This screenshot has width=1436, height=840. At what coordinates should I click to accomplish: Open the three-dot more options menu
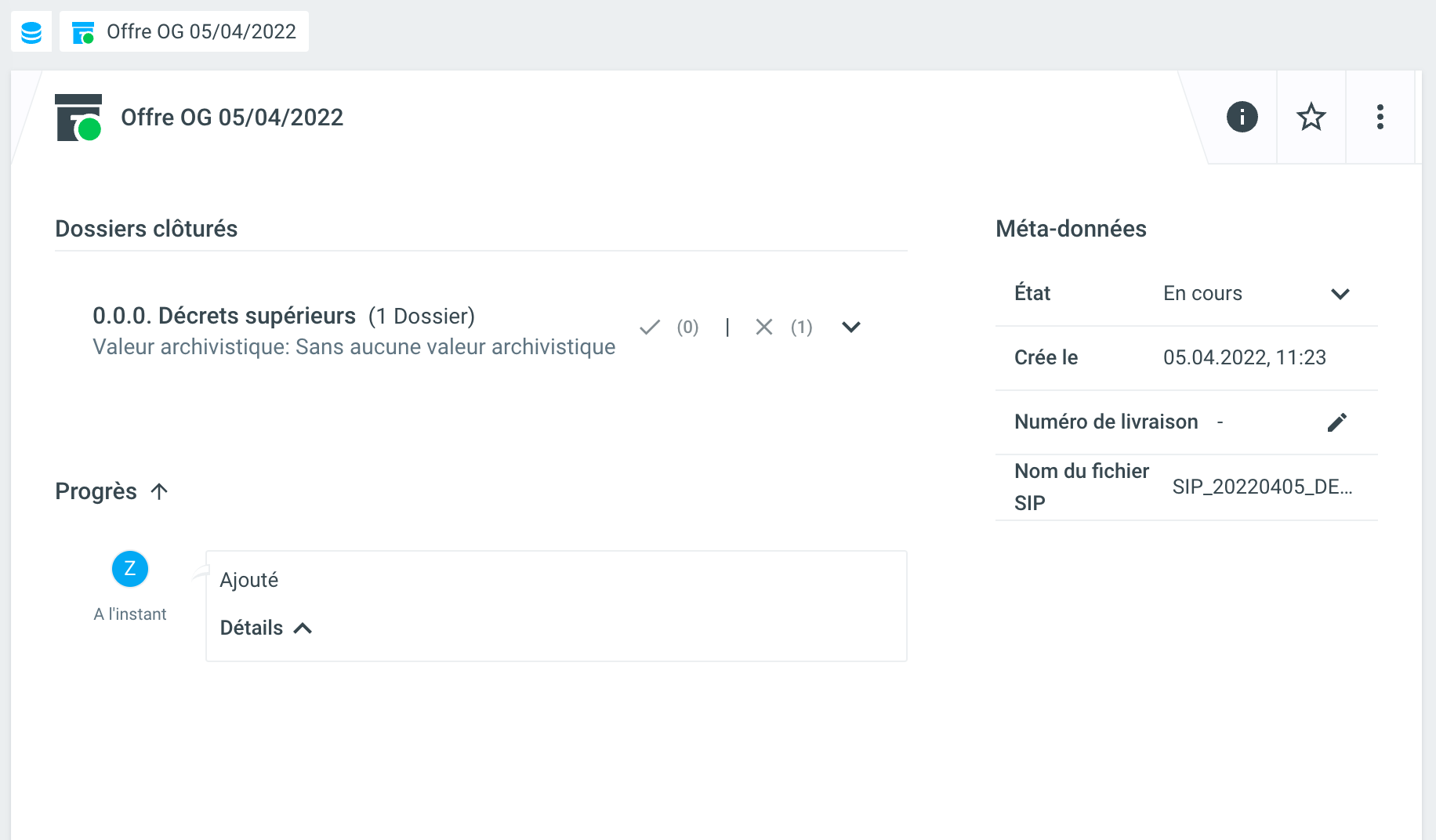tap(1380, 118)
